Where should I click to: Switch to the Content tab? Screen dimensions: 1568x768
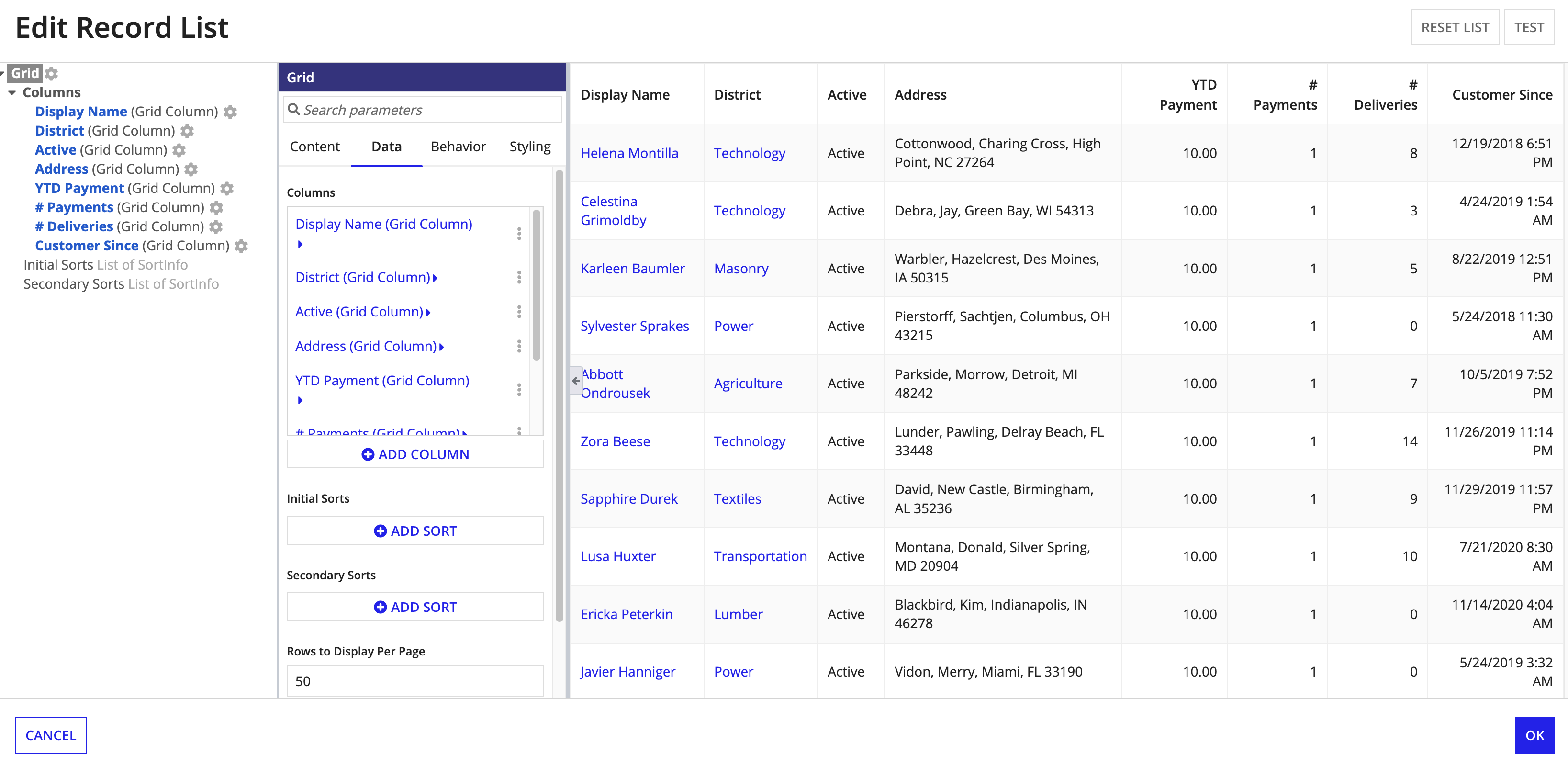tap(314, 147)
